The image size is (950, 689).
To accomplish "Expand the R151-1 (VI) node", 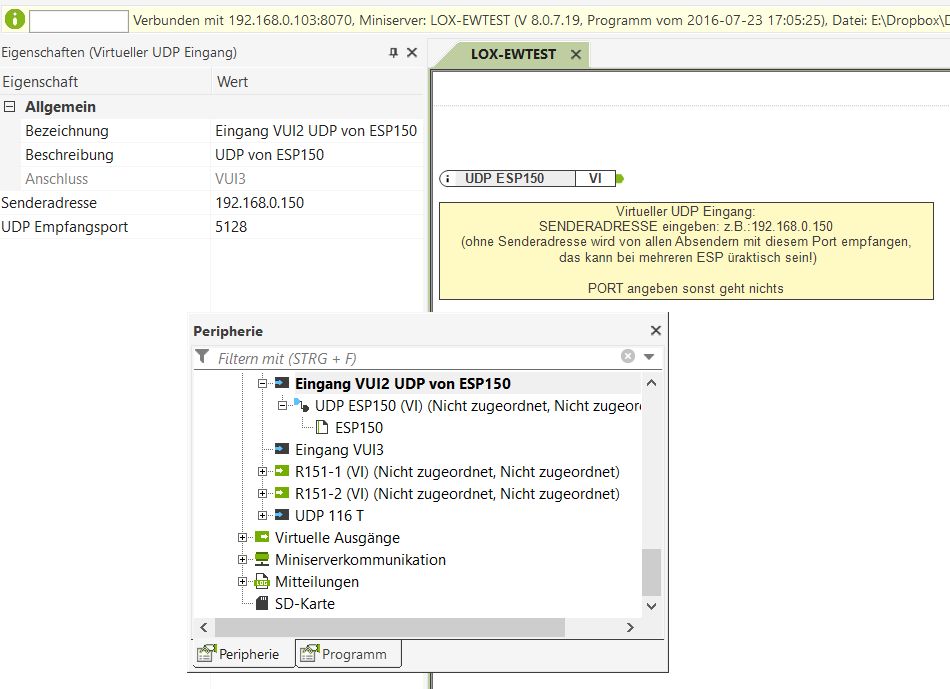I will point(262,471).
